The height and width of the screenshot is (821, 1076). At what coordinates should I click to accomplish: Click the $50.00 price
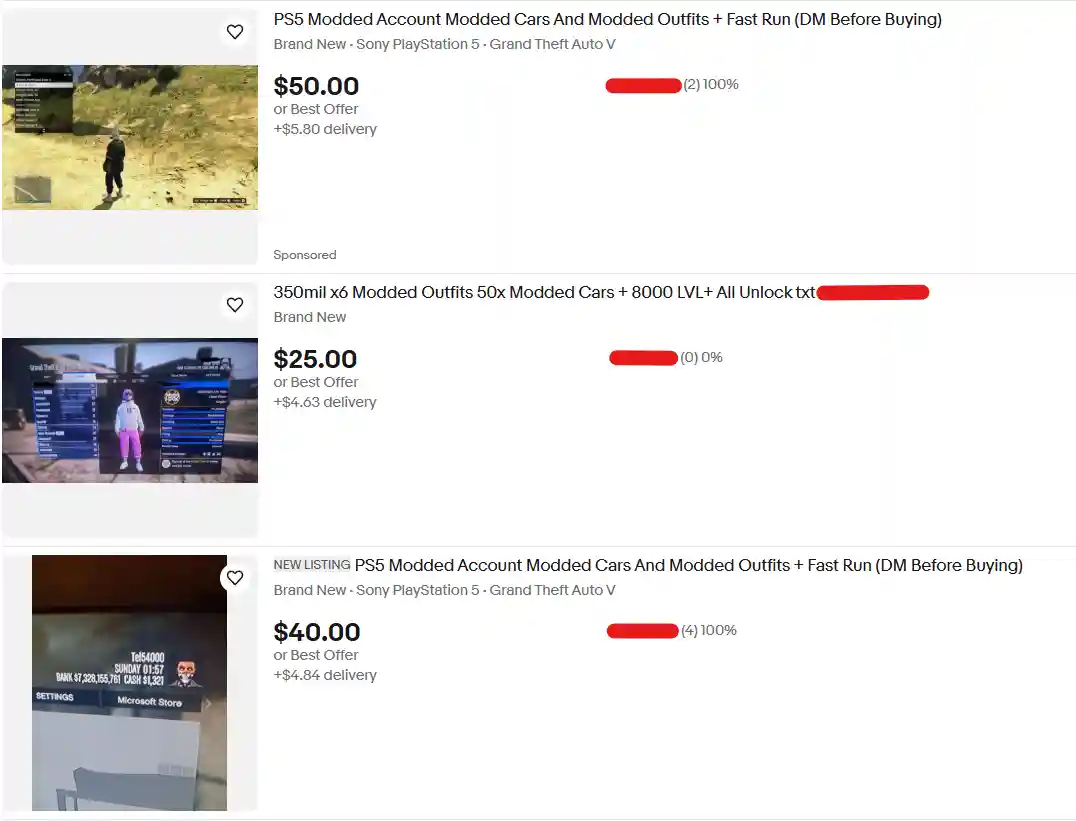316,86
